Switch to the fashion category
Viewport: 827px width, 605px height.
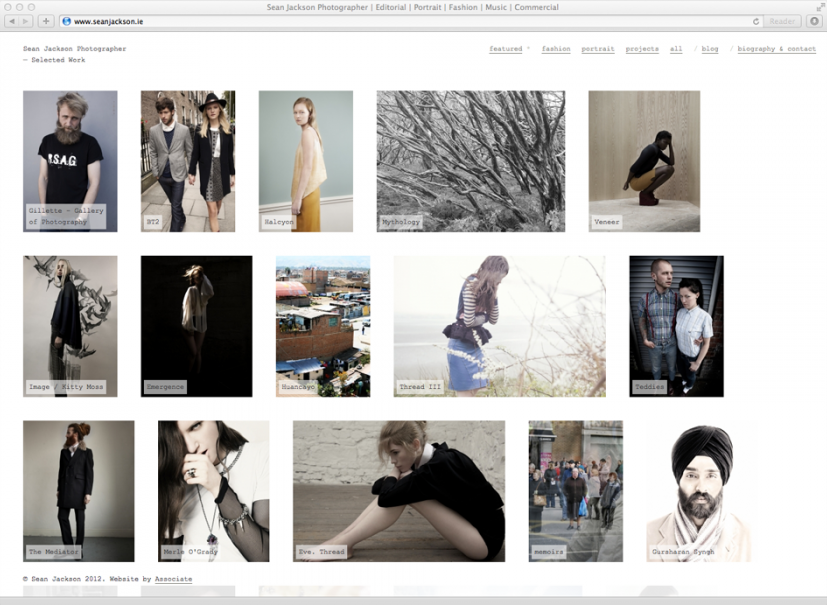pyautogui.click(x=556, y=49)
